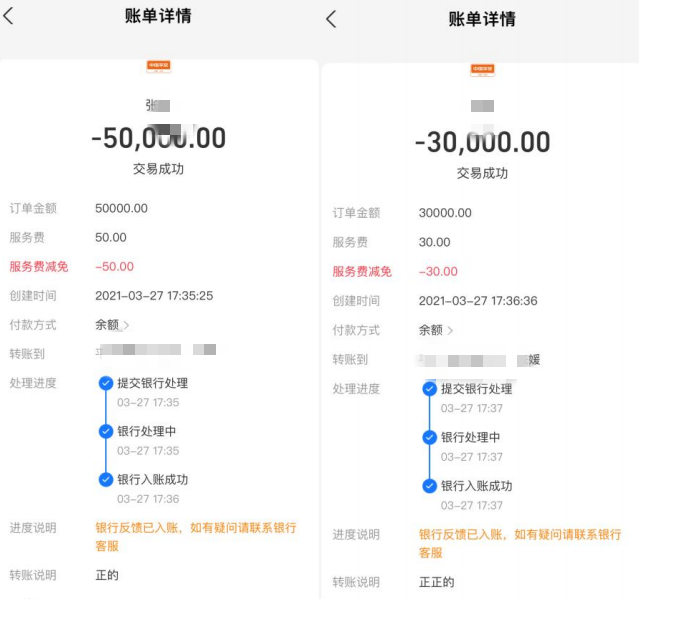687x618 pixels.
Task: Click creation time 2021-03-27 17:35:25
Action: click(x=153, y=296)
